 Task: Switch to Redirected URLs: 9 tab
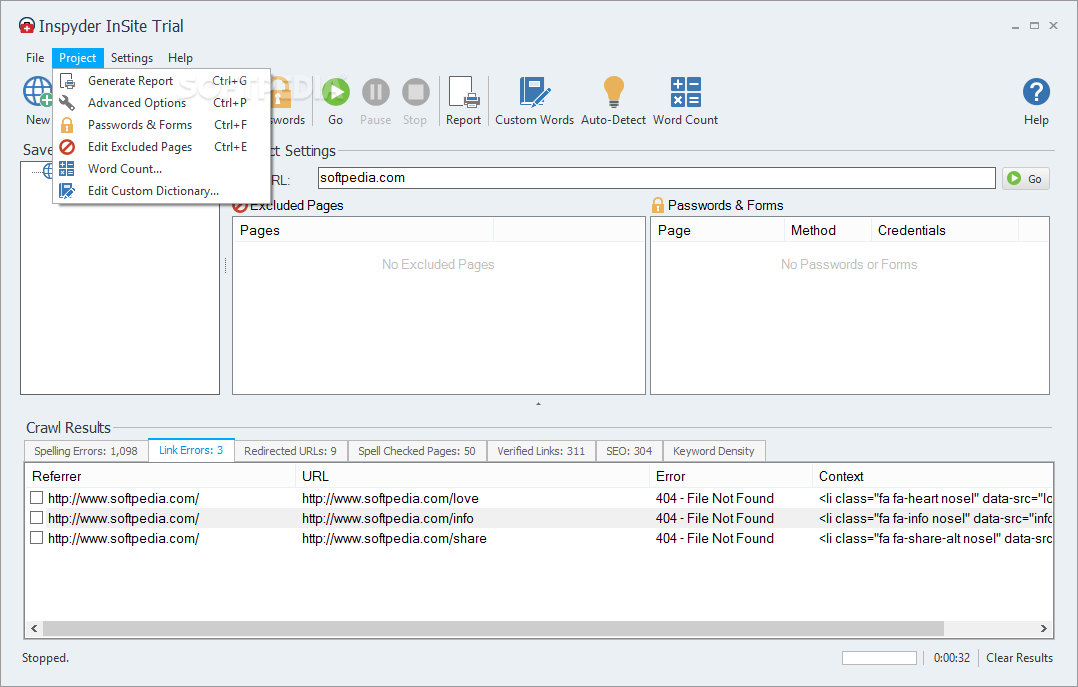pyautogui.click(x=290, y=451)
